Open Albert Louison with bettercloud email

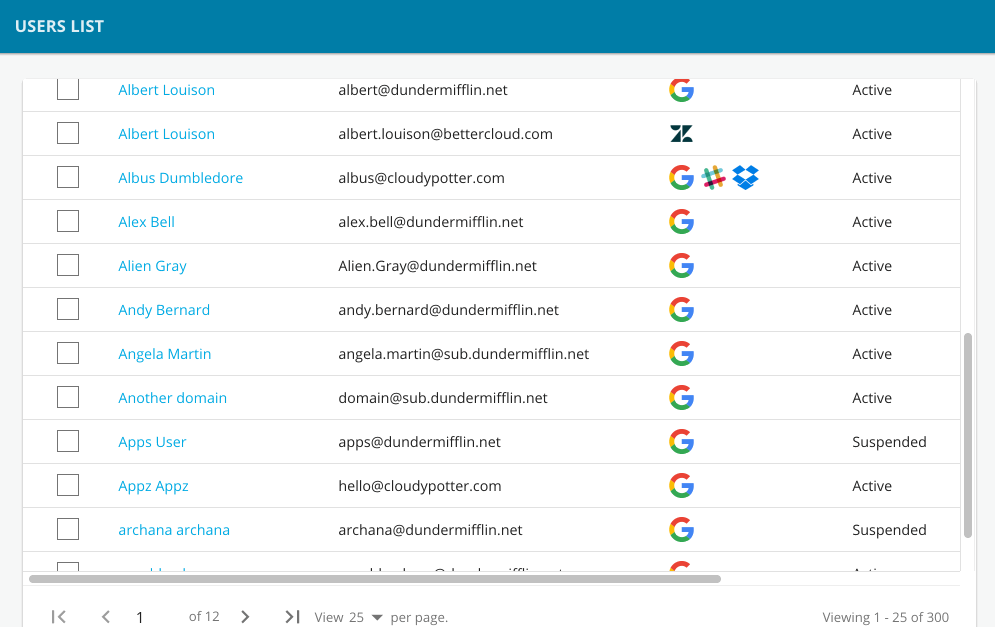tap(166, 134)
